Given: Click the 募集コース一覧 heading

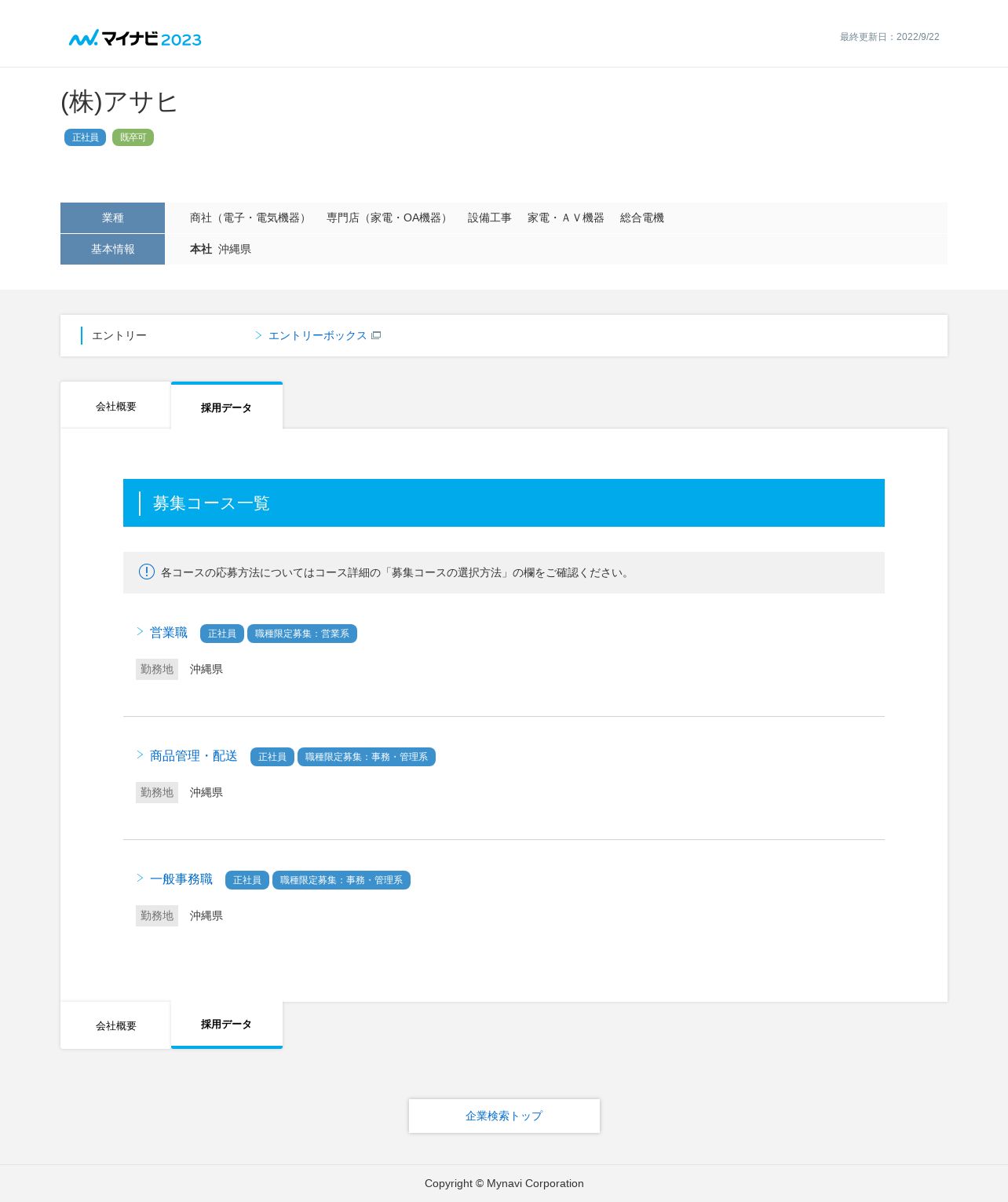Looking at the screenshot, I should [x=211, y=503].
